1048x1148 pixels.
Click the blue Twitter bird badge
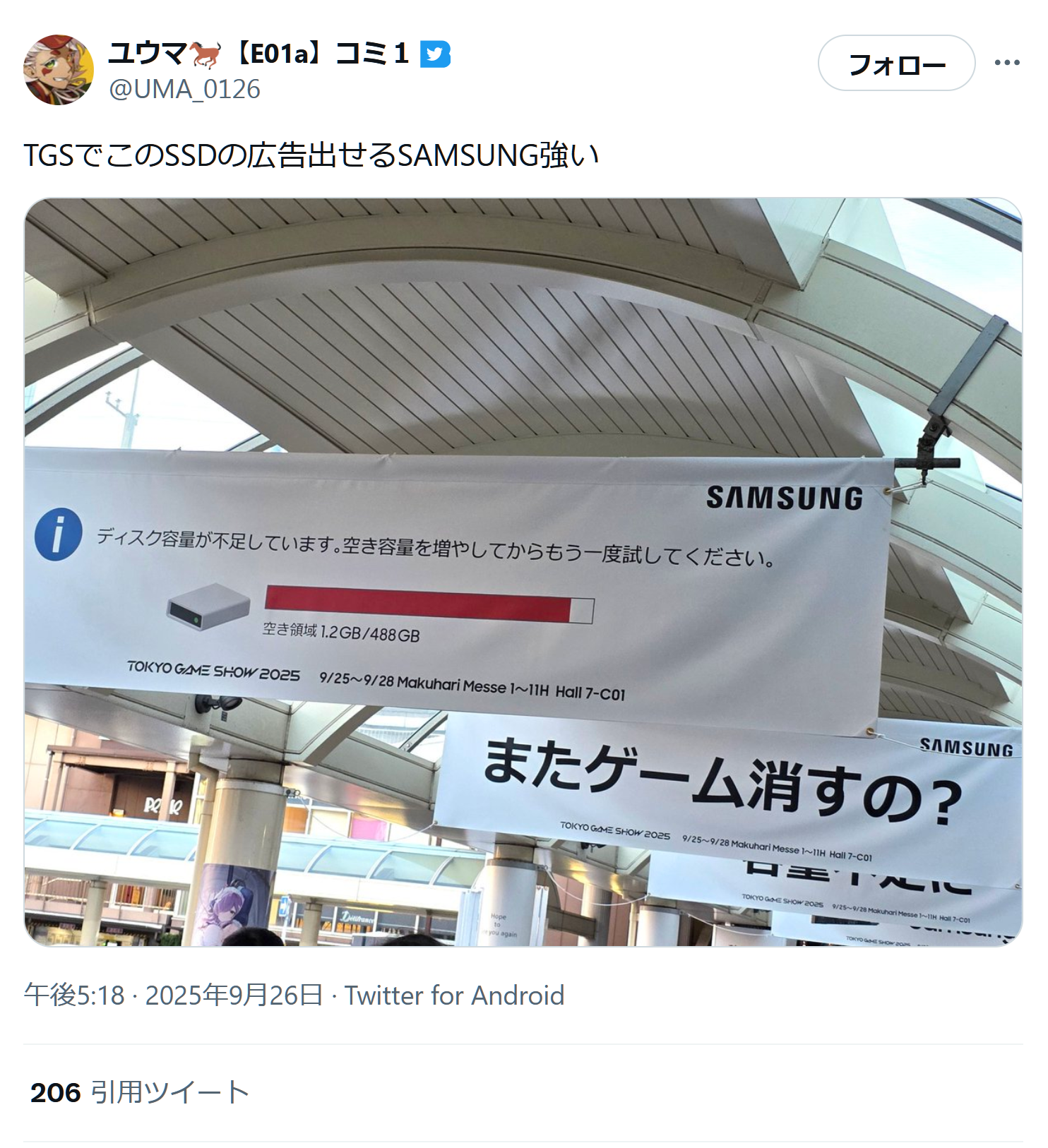tap(435, 54)
